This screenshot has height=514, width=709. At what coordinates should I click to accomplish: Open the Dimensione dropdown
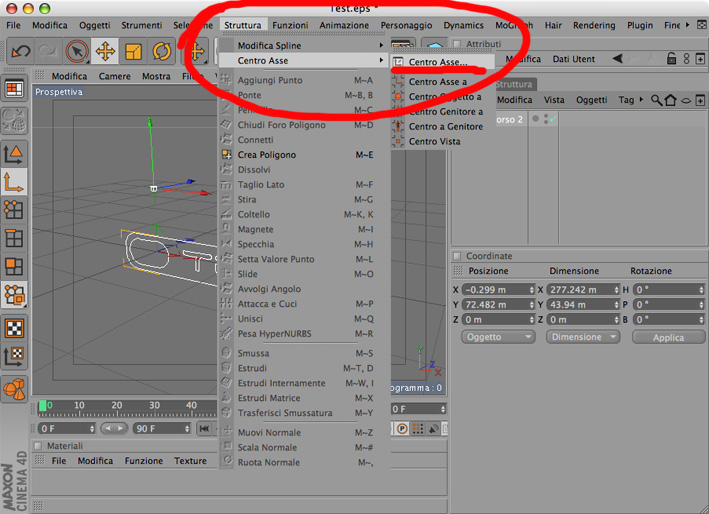[583, 337]
